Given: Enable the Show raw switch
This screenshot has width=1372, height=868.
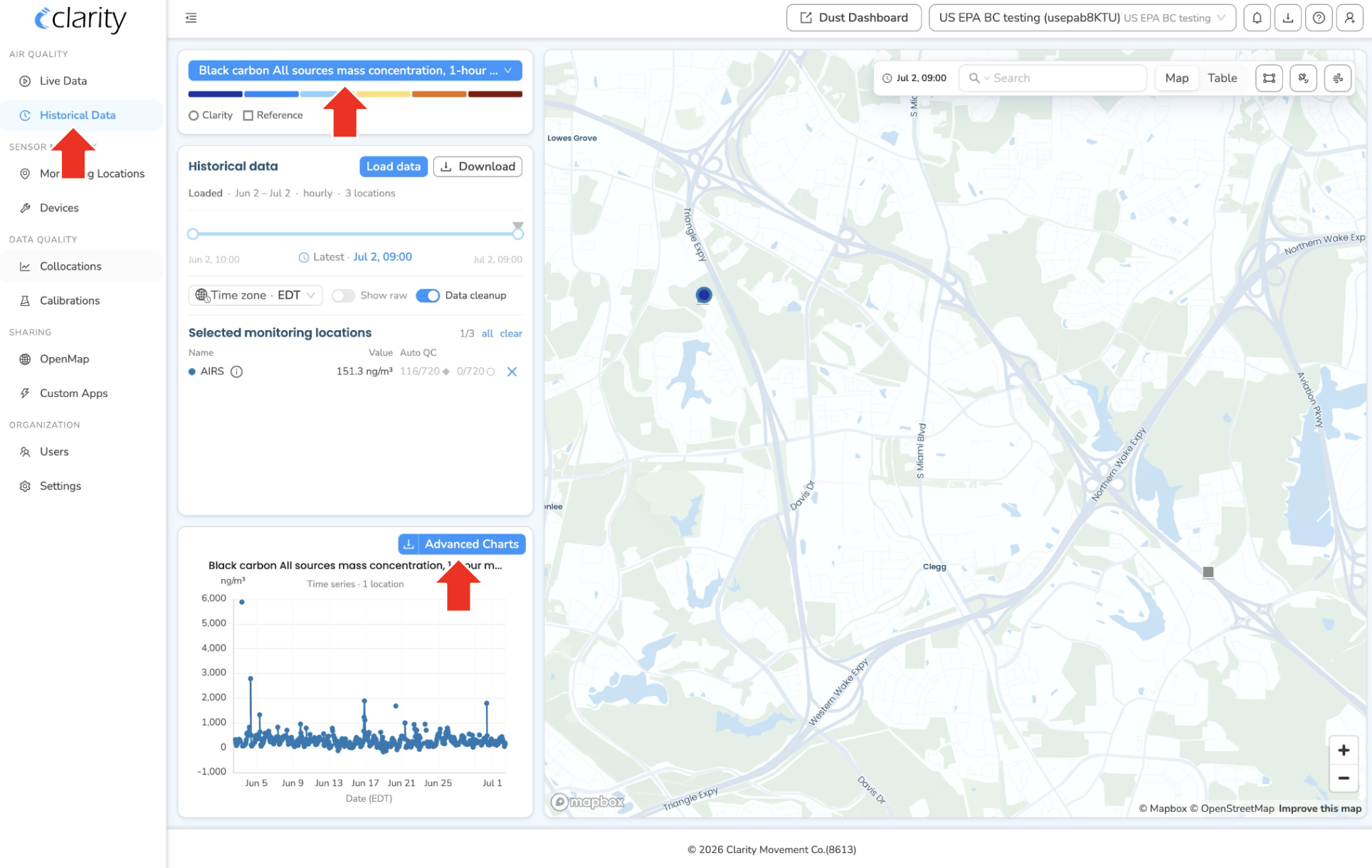Looking at the screenshot, I should coord(343,295).
